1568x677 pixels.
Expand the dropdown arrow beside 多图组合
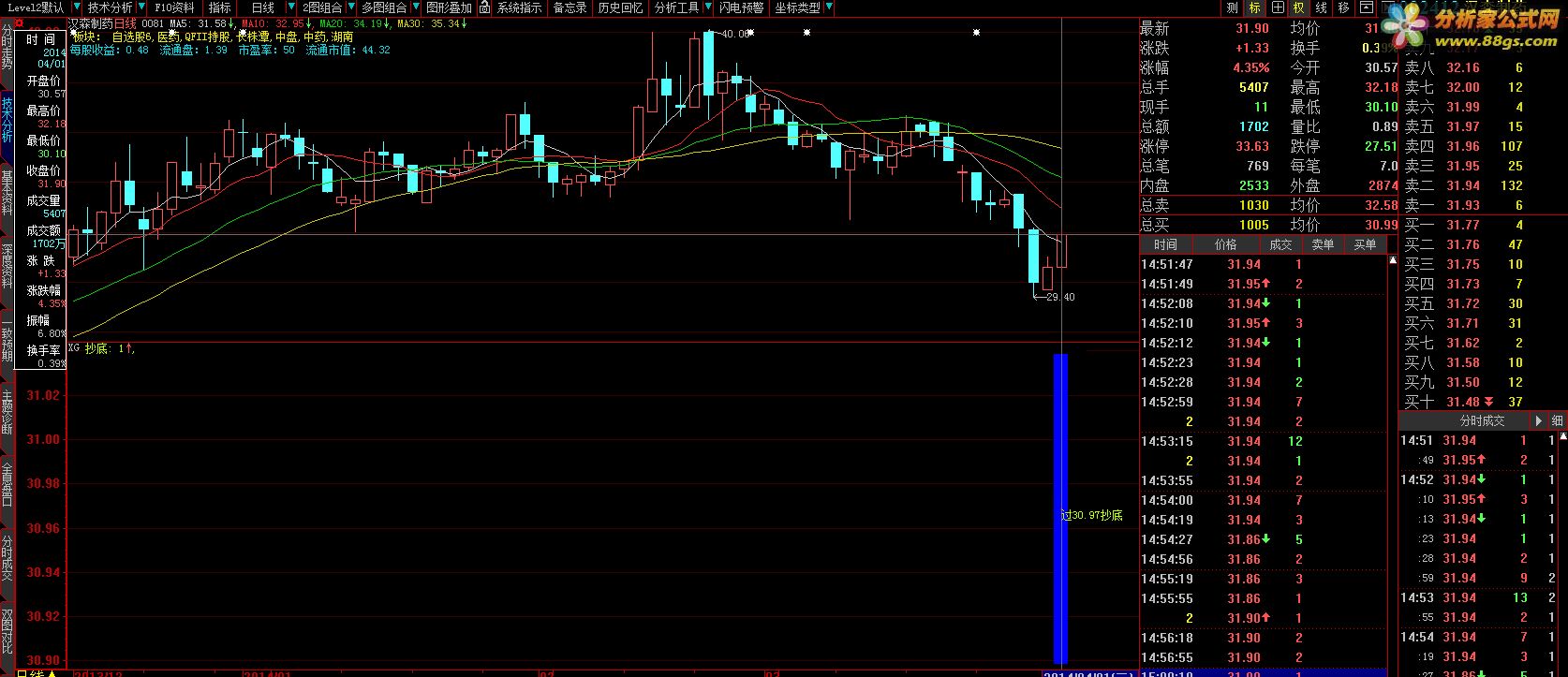[x=416, y=7]
